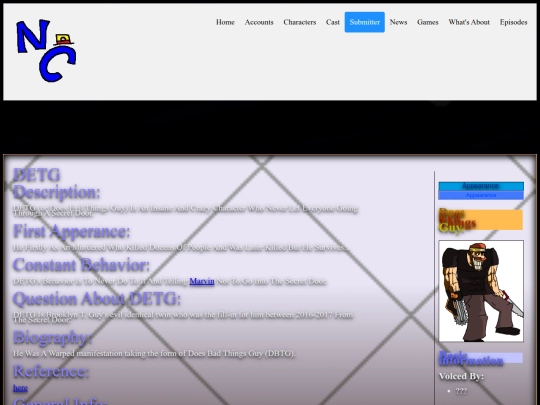Select Cast in the navigation bar
The height and width of the screenshot is (405, 540).
(x=333, y=22)
